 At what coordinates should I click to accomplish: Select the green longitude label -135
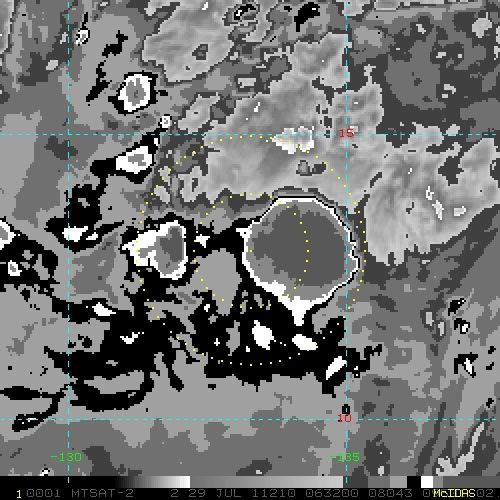[x=344, y=457]
